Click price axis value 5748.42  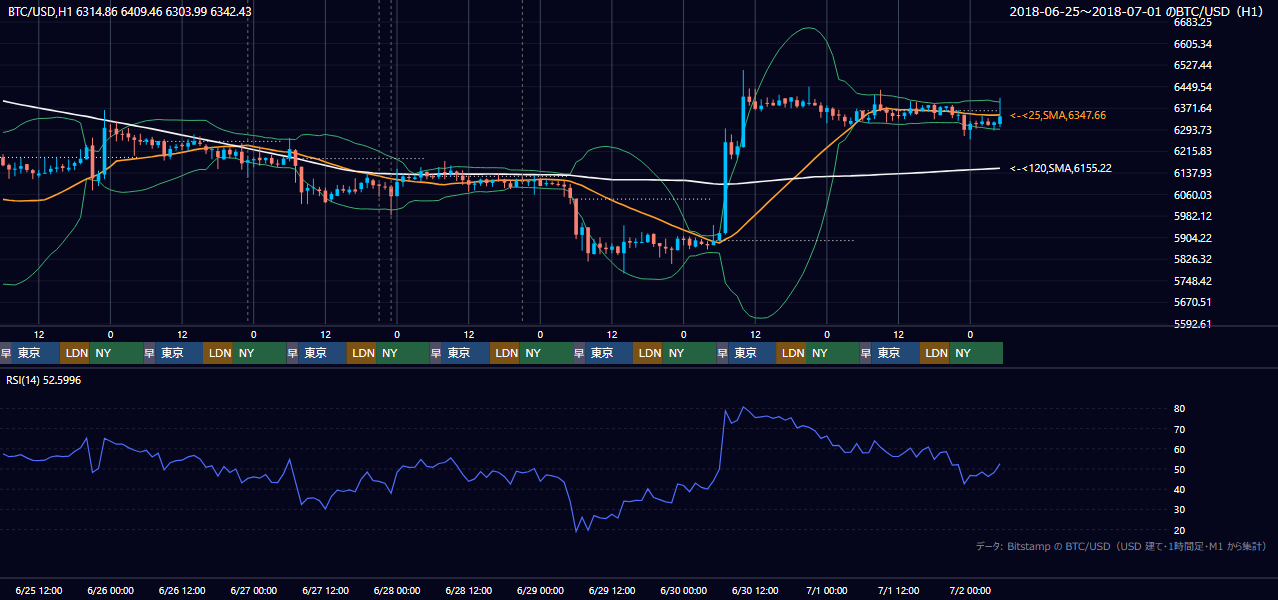point(1193,281)
